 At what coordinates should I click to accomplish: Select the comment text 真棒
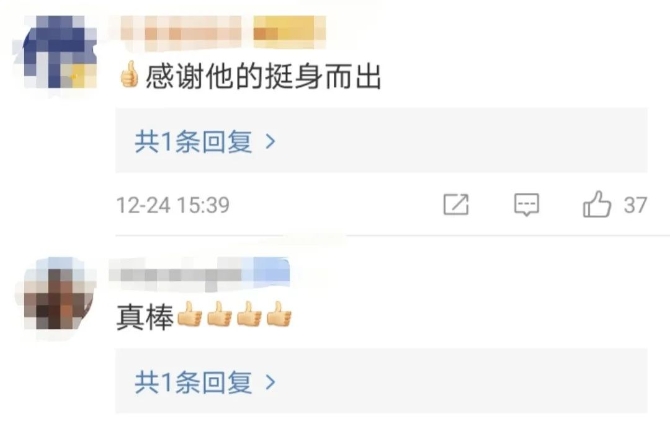[x=145, y=317]
